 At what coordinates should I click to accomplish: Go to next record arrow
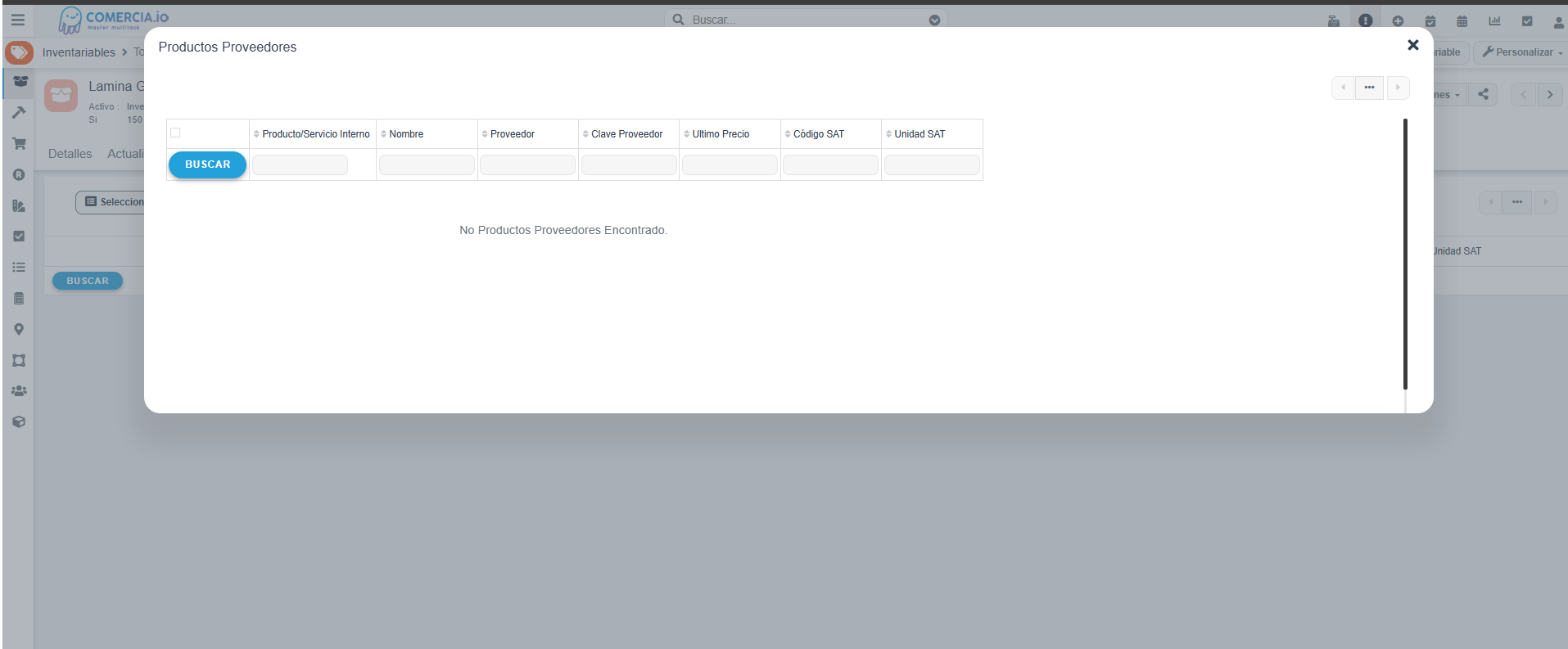[1550, 94]
